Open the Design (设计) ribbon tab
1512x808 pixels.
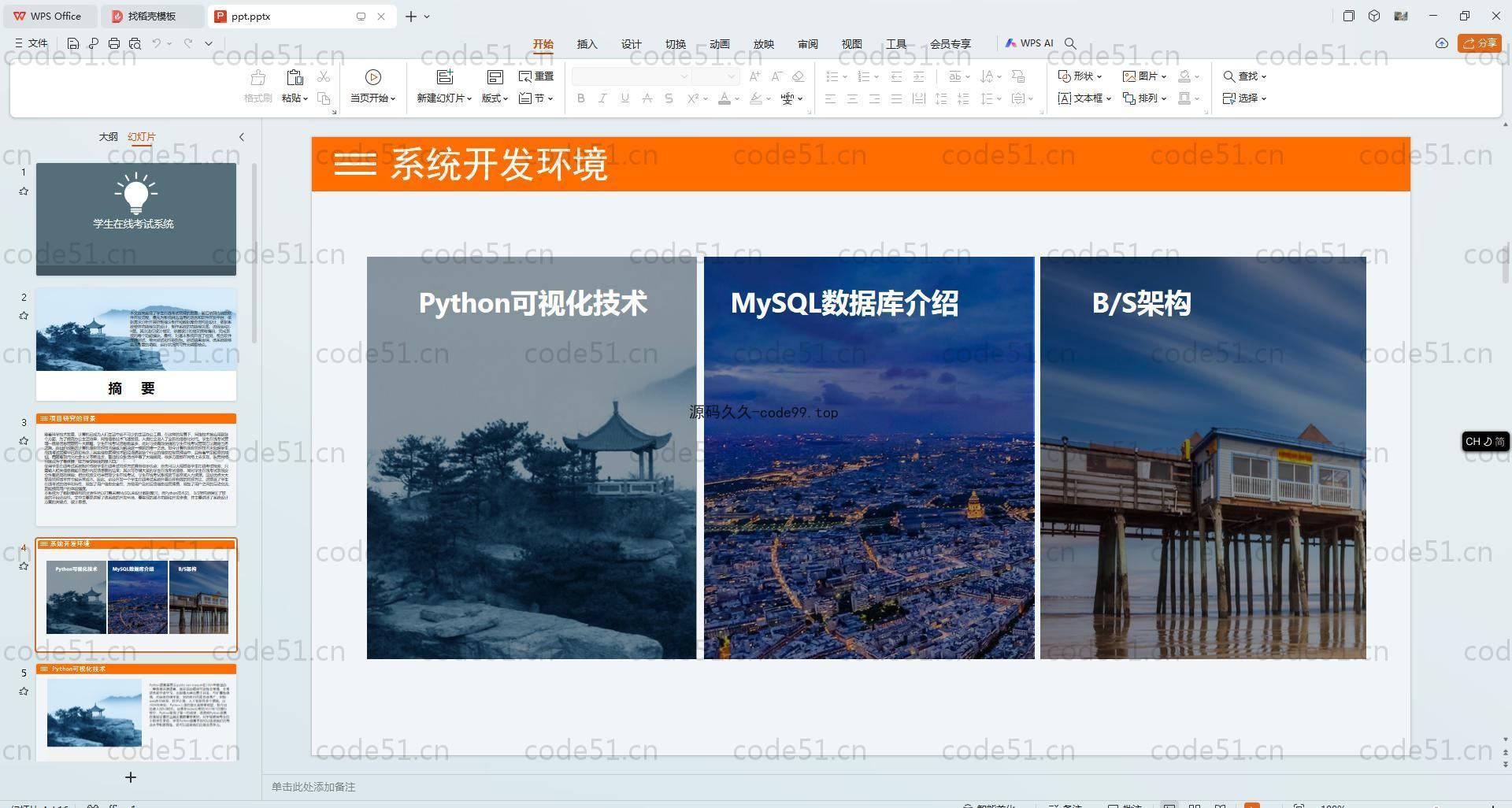632,44
